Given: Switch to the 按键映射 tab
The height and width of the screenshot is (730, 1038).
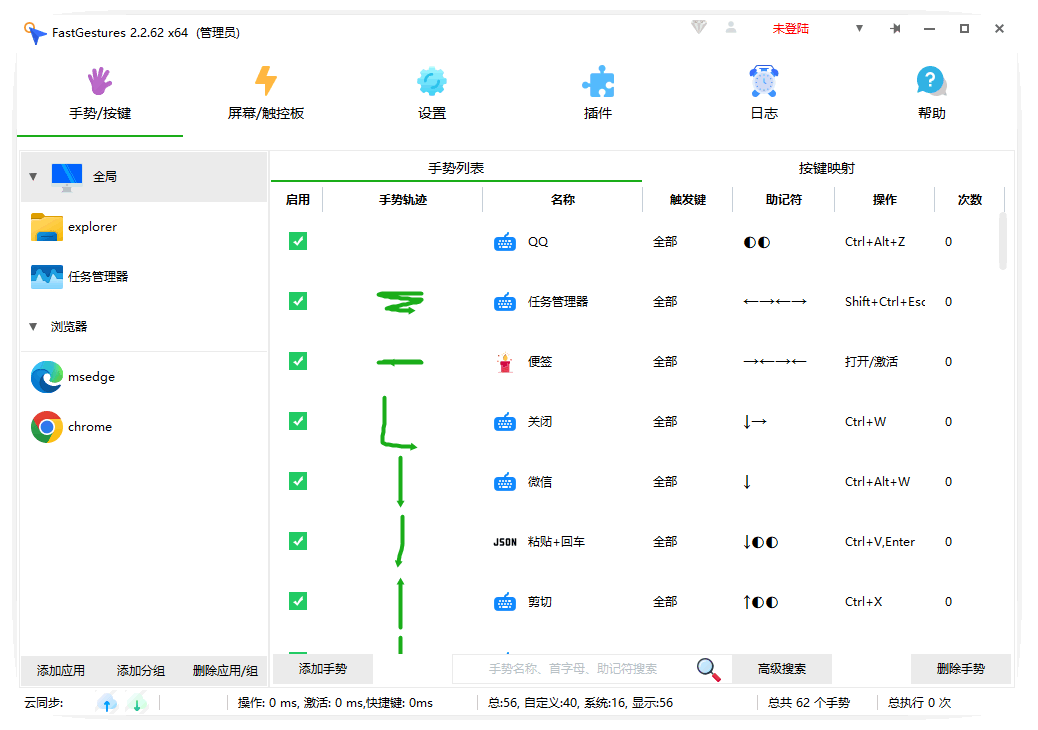Looking at the screenshot, I should click(x=826, y=168).
